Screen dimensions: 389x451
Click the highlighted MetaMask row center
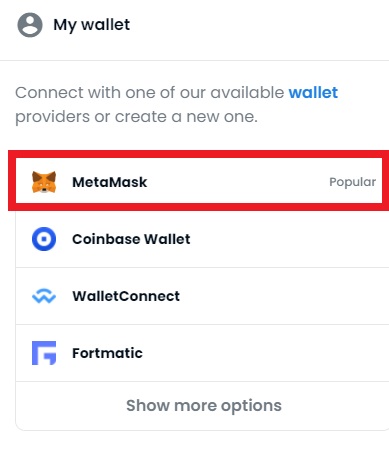click(199, 180)
